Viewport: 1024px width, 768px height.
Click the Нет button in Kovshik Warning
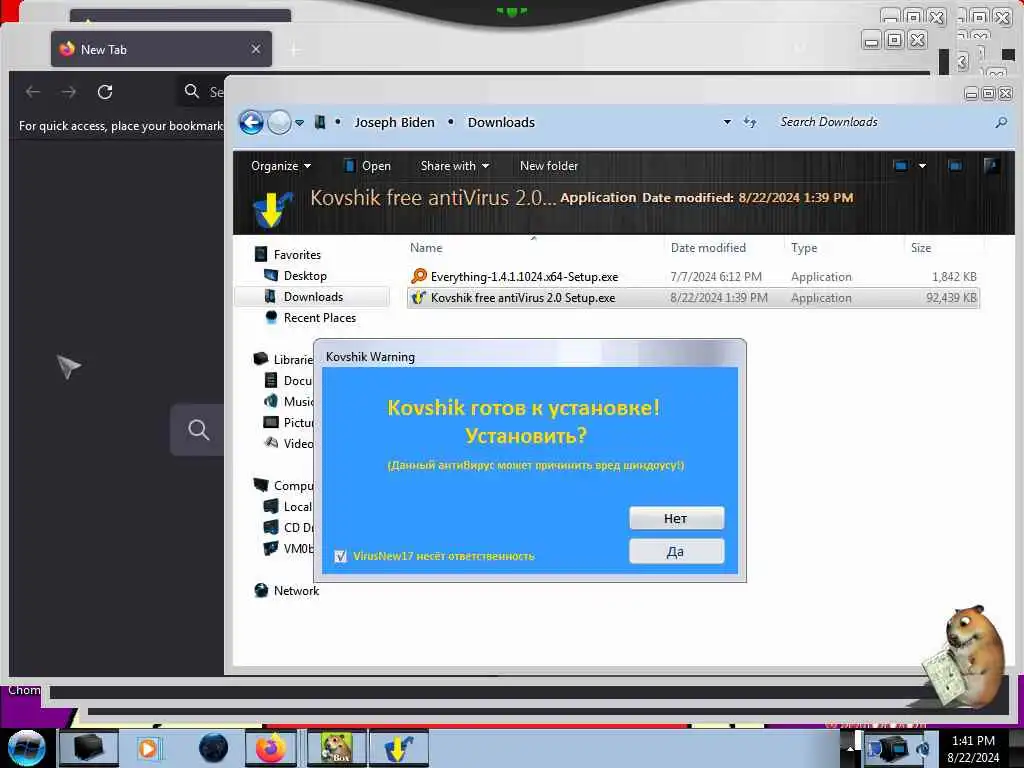pos(676,518)
